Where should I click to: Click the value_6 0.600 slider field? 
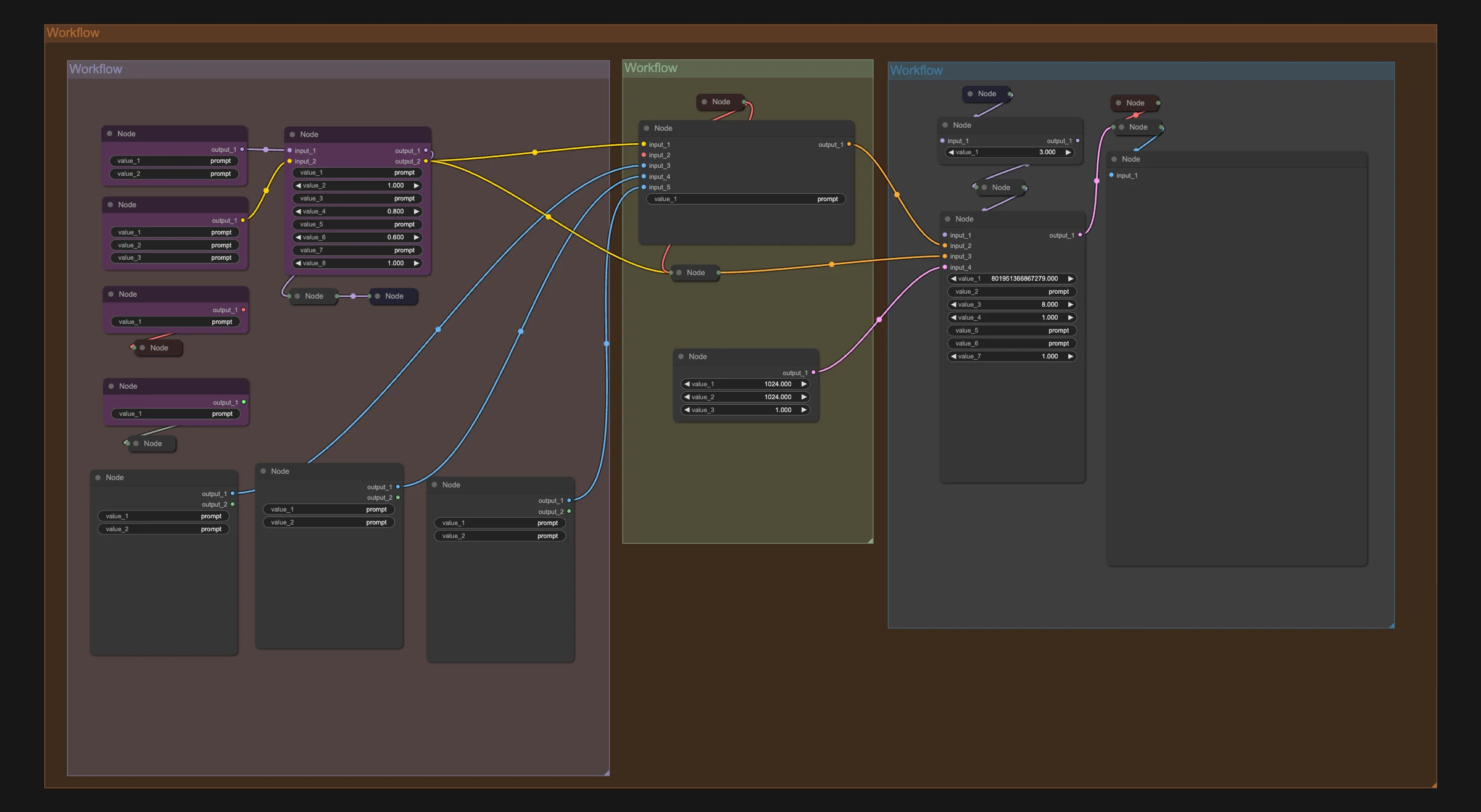click(357, 238)
